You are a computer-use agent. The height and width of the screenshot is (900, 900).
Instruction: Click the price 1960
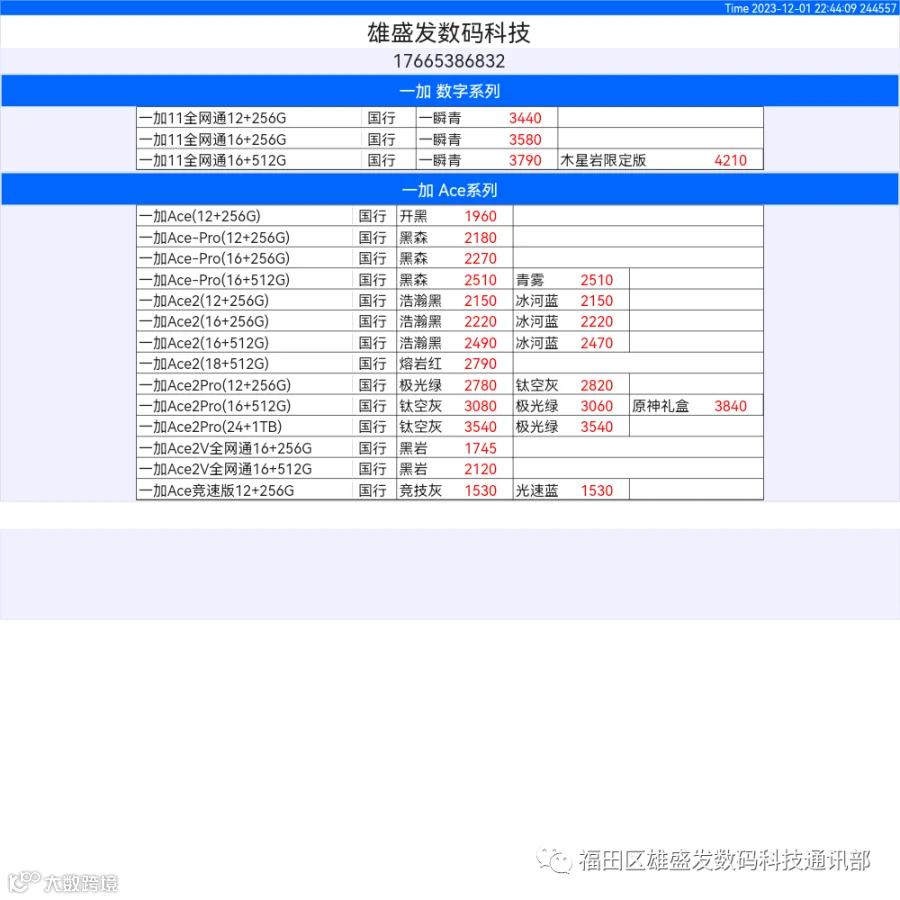pyautogui.click(x=480, y=216)
